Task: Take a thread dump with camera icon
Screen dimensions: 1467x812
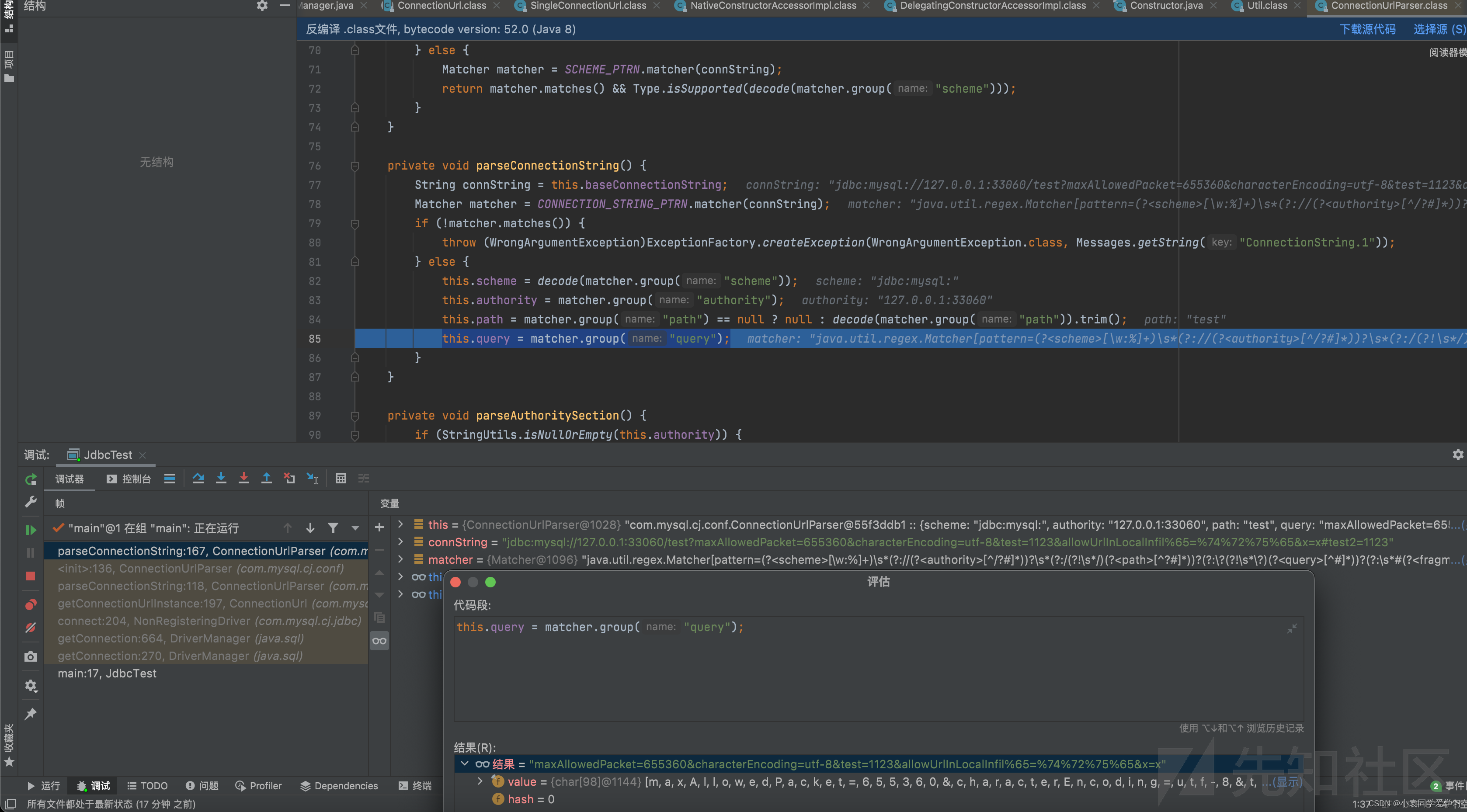Action: pyautogui.click(x=31, y=656)
